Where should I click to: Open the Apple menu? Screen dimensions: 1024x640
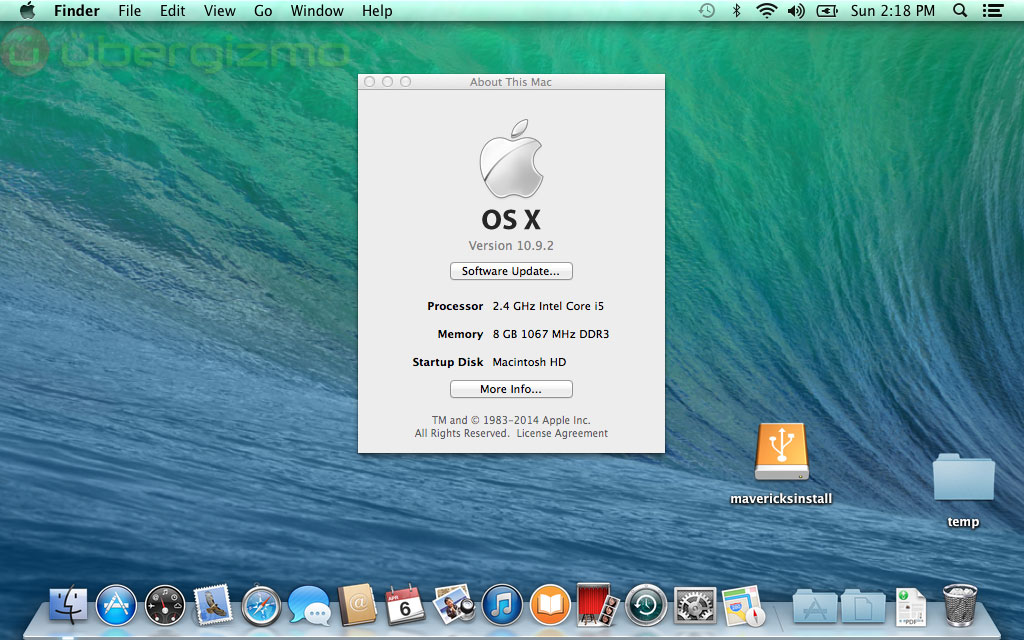coord(27,11)
